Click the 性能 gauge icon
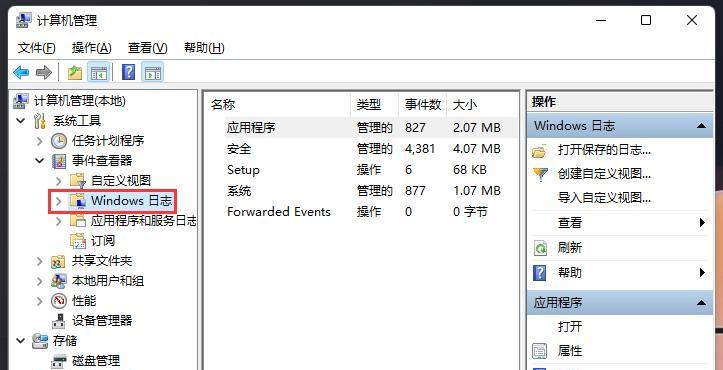723x370 pixels. (59, 301)
